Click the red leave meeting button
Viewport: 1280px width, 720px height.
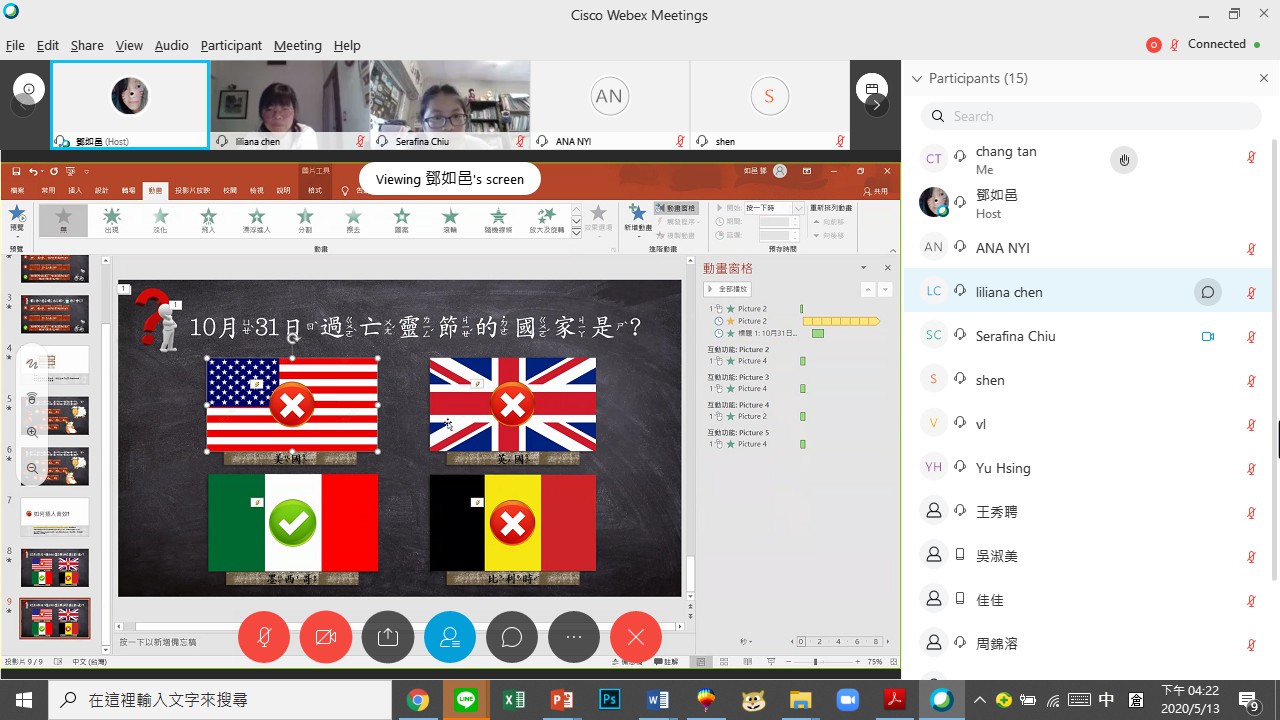[x=636, y=637]
